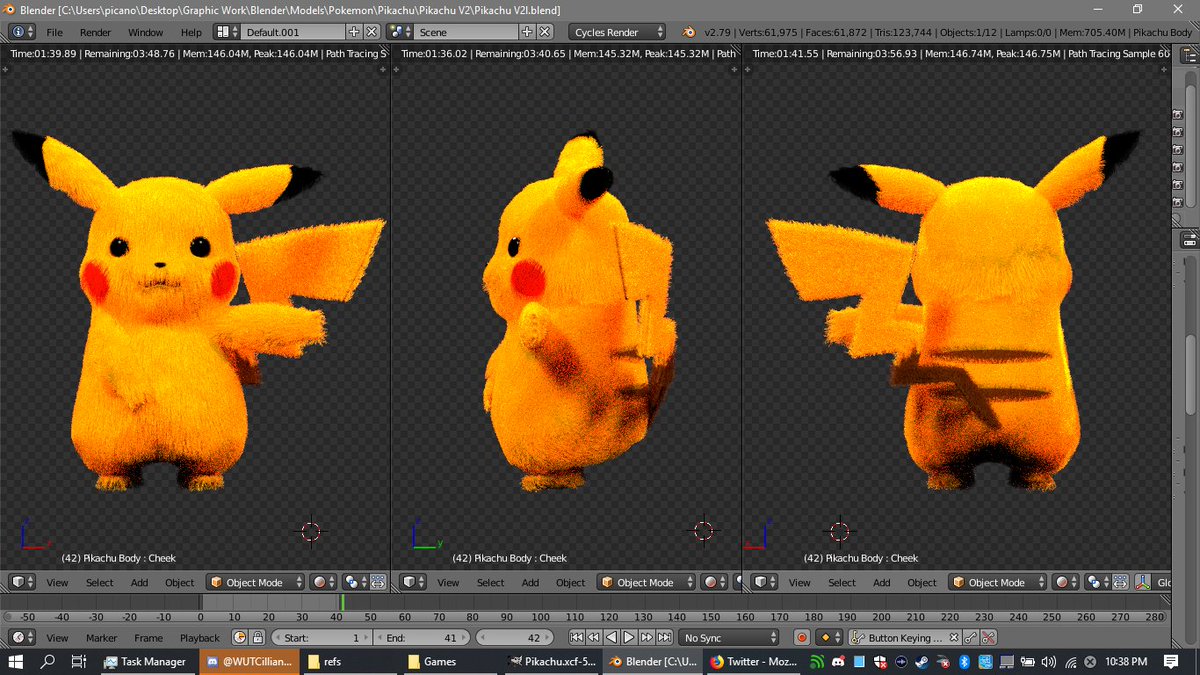Click the delete keyframe icon
This screenshot has width=1200, height=675.
[x=988, y=637]
